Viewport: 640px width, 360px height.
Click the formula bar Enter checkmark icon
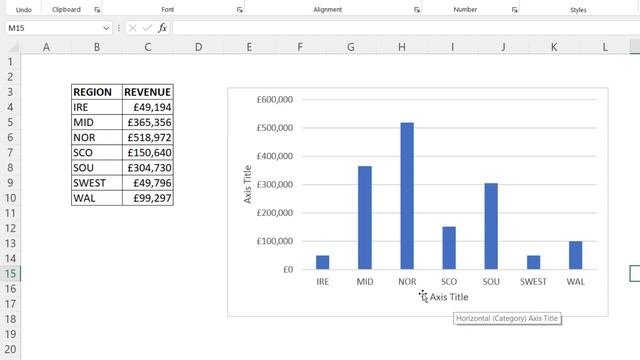pyautogui.click(x=147, y=28)
